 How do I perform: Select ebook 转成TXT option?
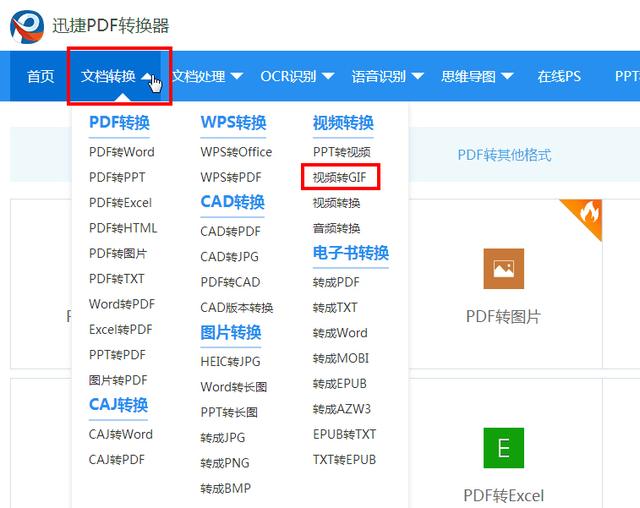point(335,307)
